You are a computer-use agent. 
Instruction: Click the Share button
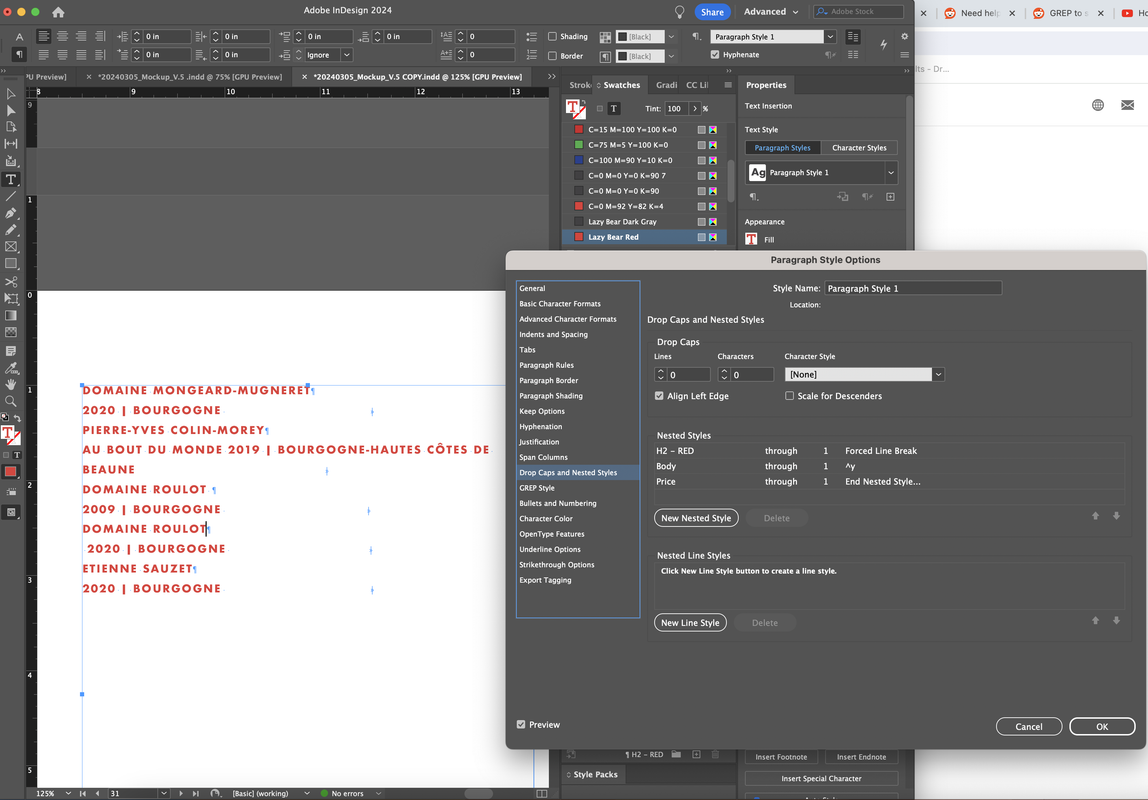(712, 12)
